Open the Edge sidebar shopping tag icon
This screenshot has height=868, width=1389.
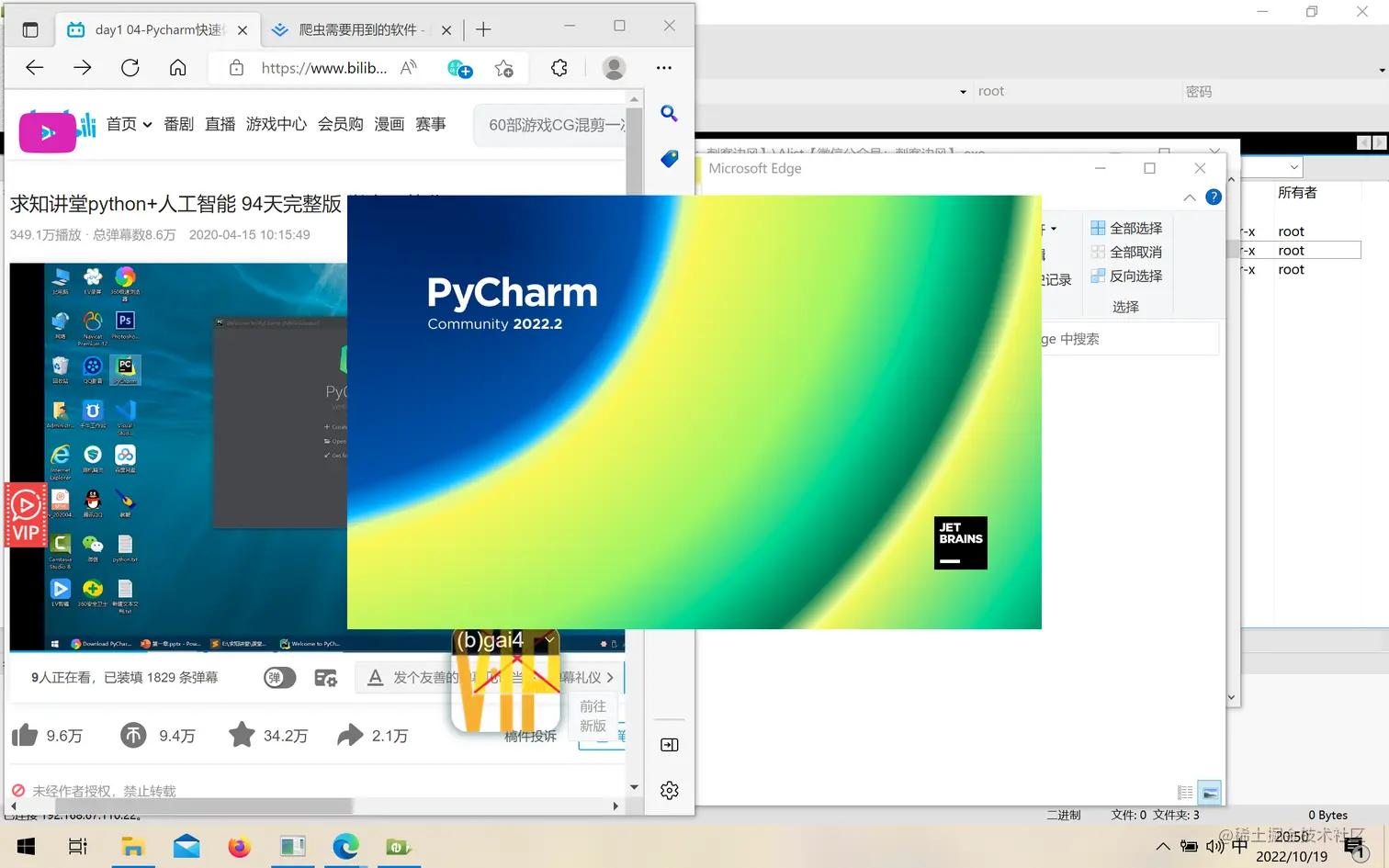670,159
